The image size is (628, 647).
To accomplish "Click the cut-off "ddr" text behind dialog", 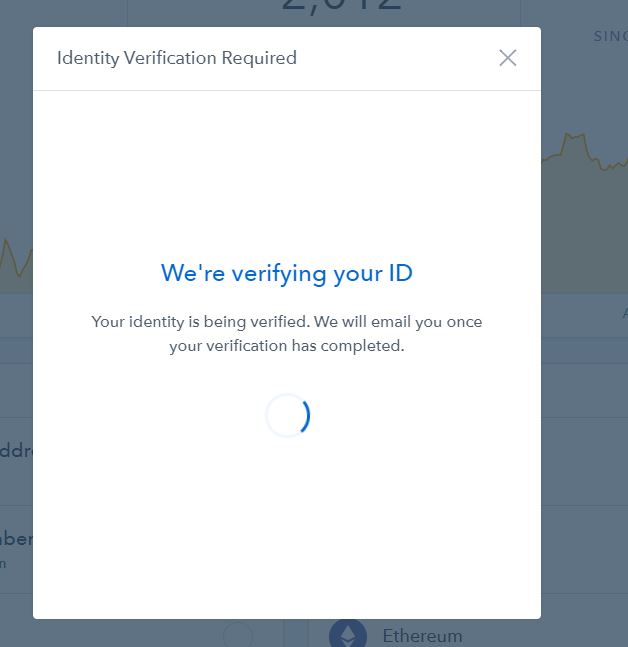I will (16, 450).
